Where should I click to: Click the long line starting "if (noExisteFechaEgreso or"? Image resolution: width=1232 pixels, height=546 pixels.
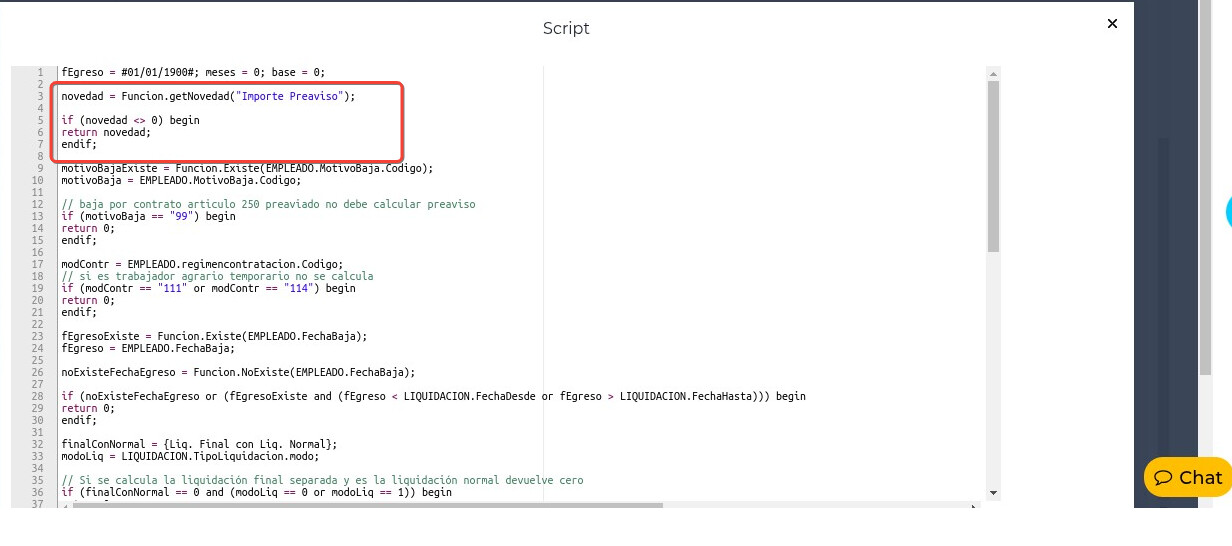click(433, 396)
